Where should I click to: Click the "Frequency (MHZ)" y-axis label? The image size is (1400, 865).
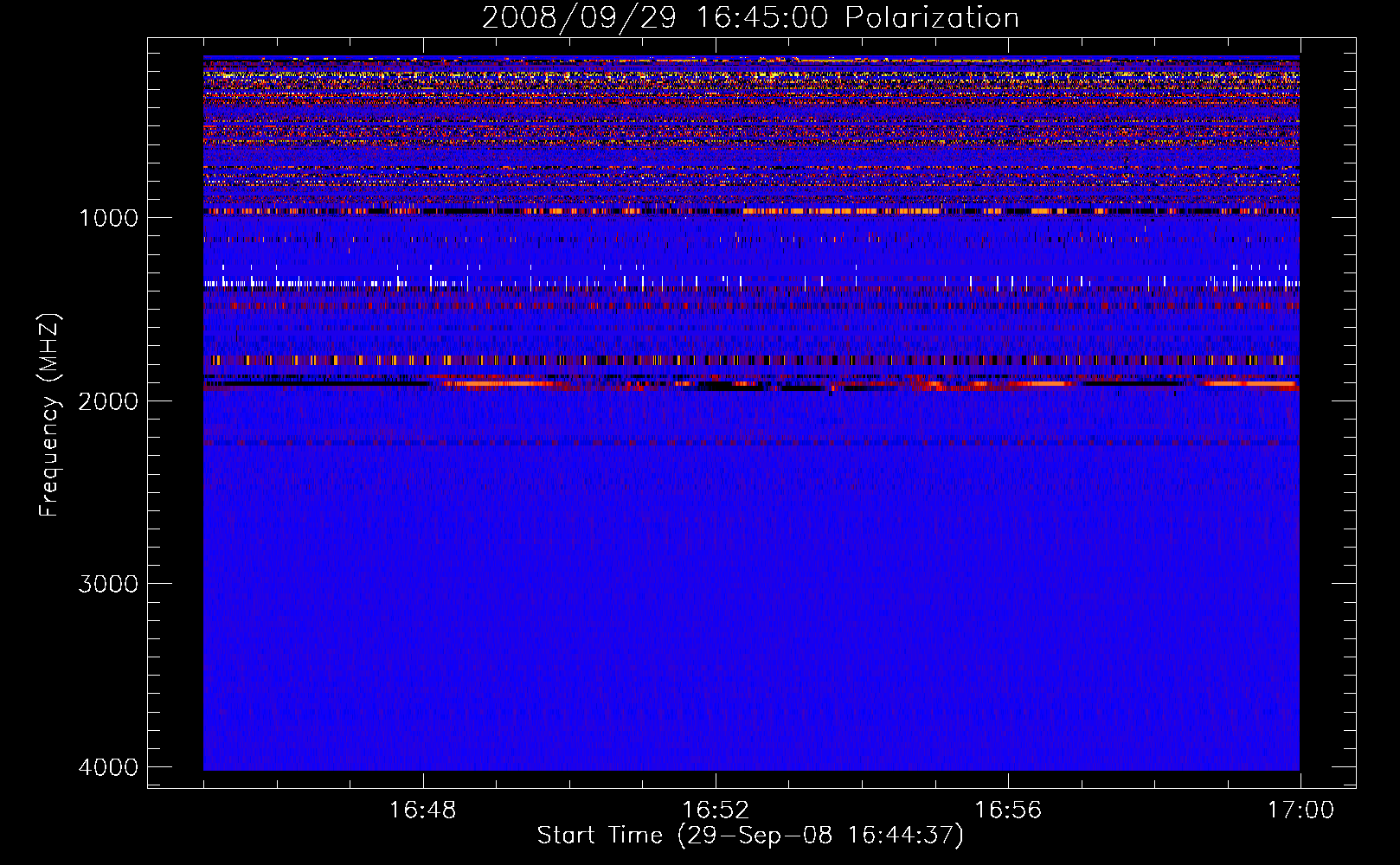[x=49, y=415]
